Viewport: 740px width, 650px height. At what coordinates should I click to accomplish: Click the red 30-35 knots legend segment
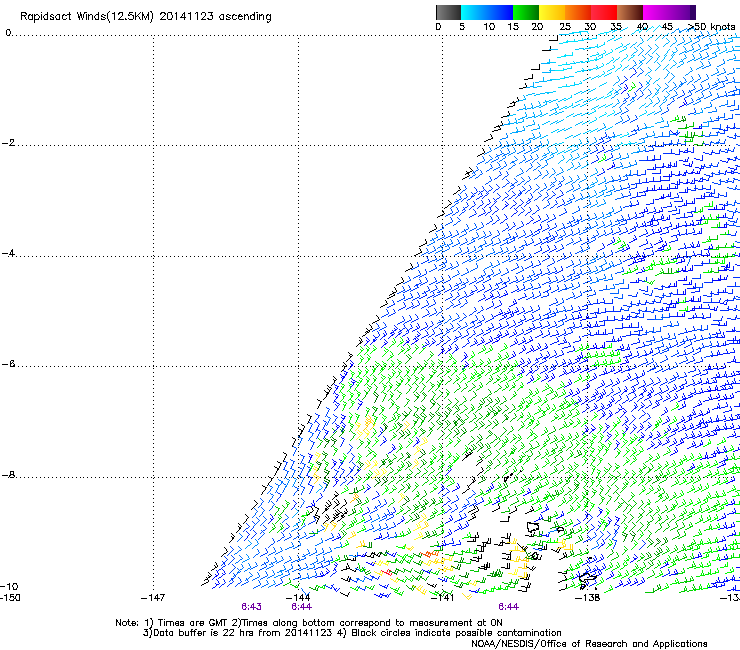(604, 12)
